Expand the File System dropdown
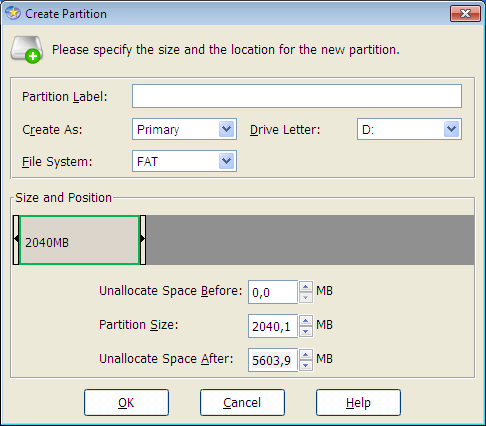This screenshot has height=426, width=486. tap(227, 161)
